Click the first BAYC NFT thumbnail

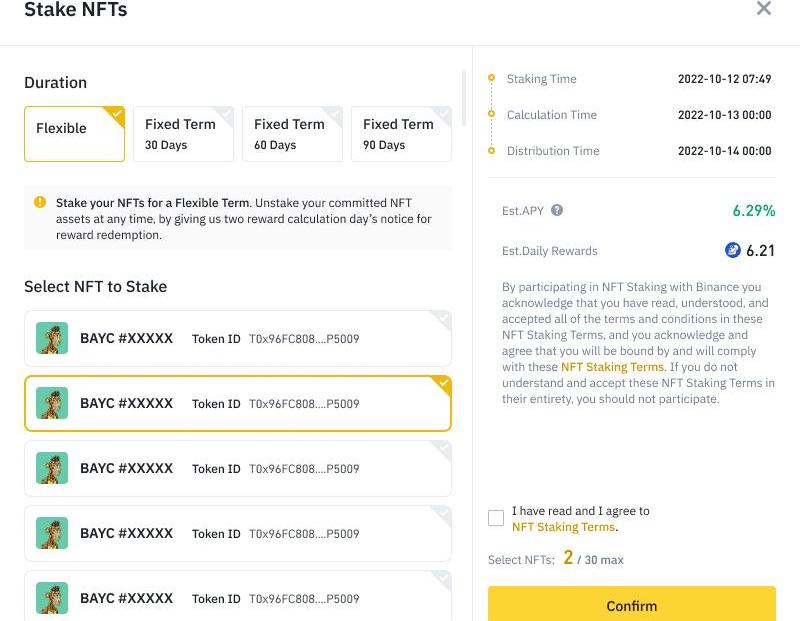[x=52, y=338]
